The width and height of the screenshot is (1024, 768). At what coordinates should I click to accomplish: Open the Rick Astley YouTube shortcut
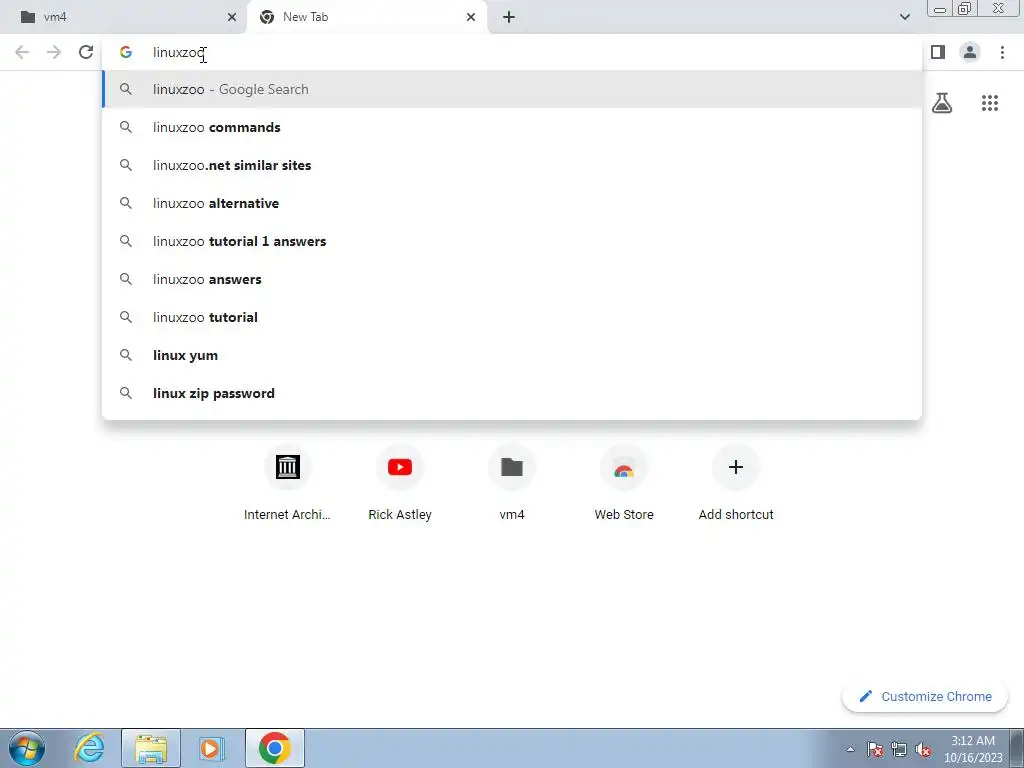(400, 482)
